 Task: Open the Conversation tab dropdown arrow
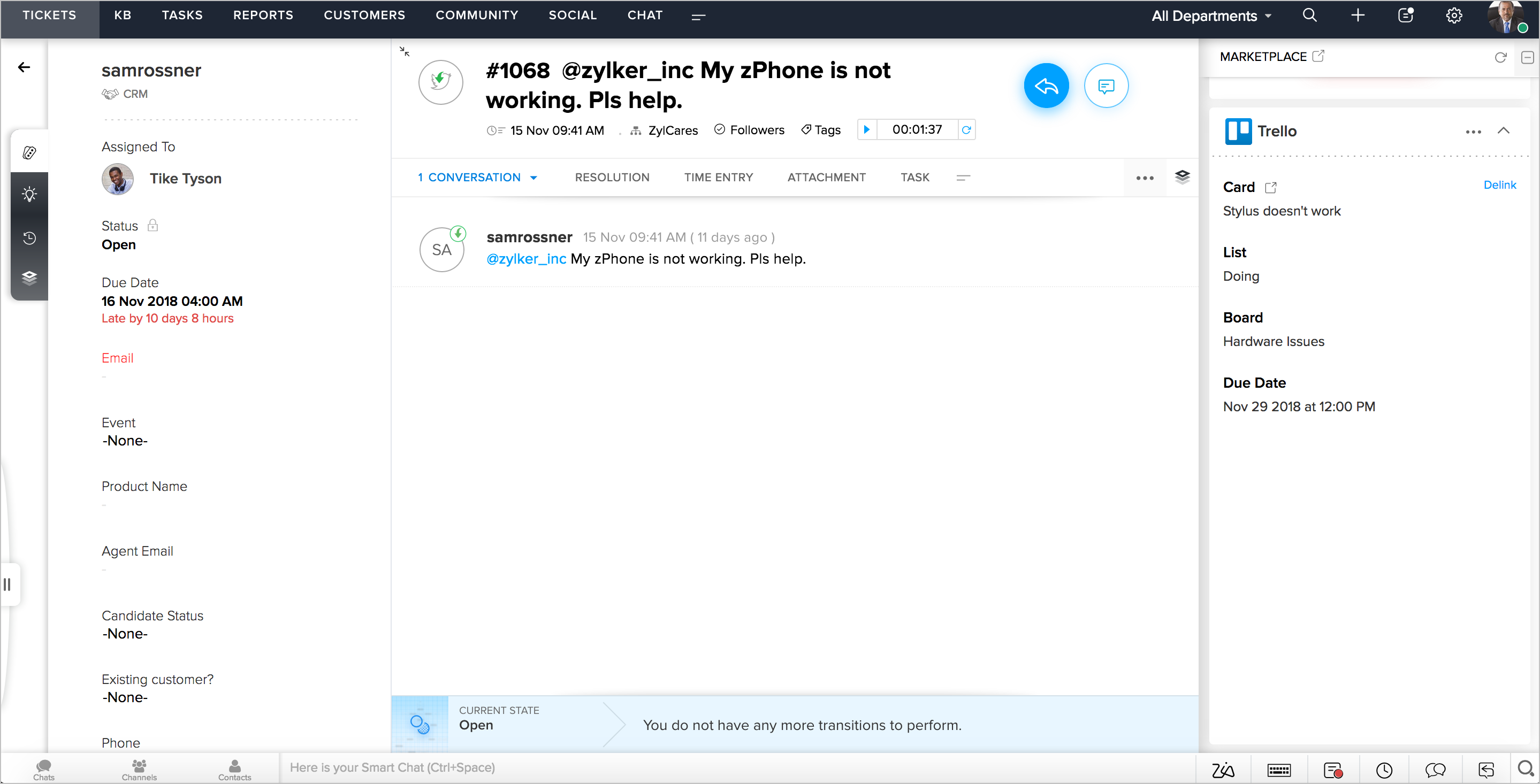point(533,178)
